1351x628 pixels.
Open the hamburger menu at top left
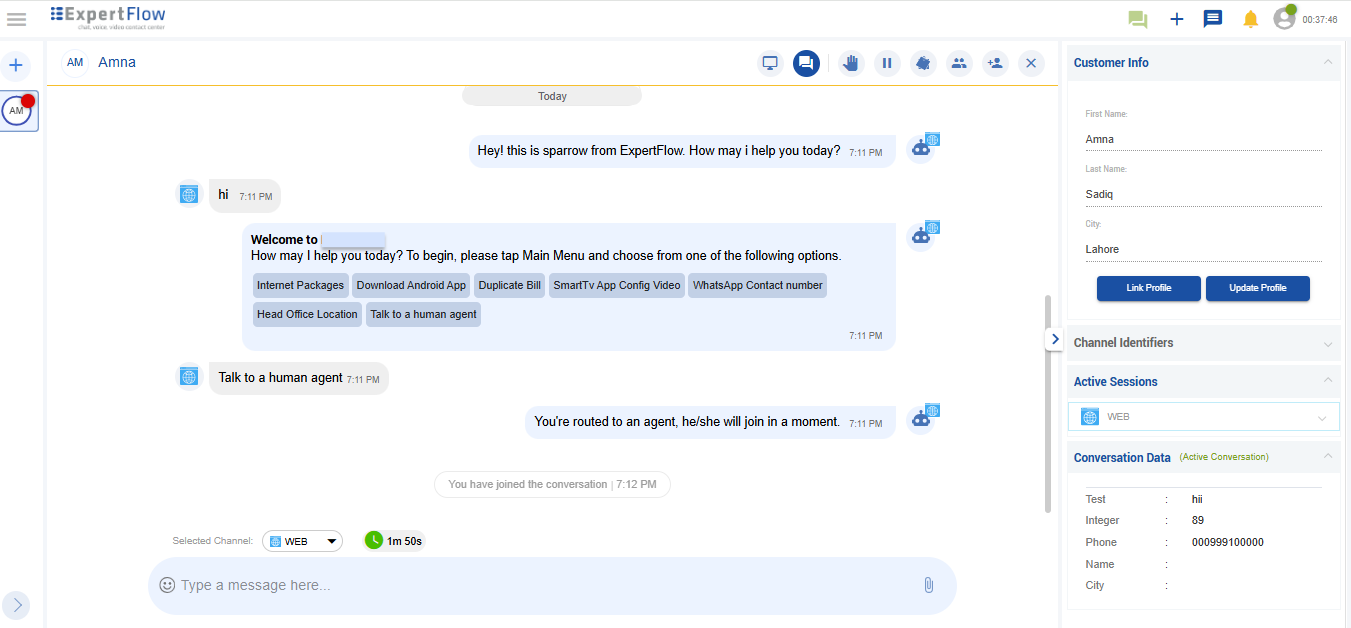(x=16, y=18)
